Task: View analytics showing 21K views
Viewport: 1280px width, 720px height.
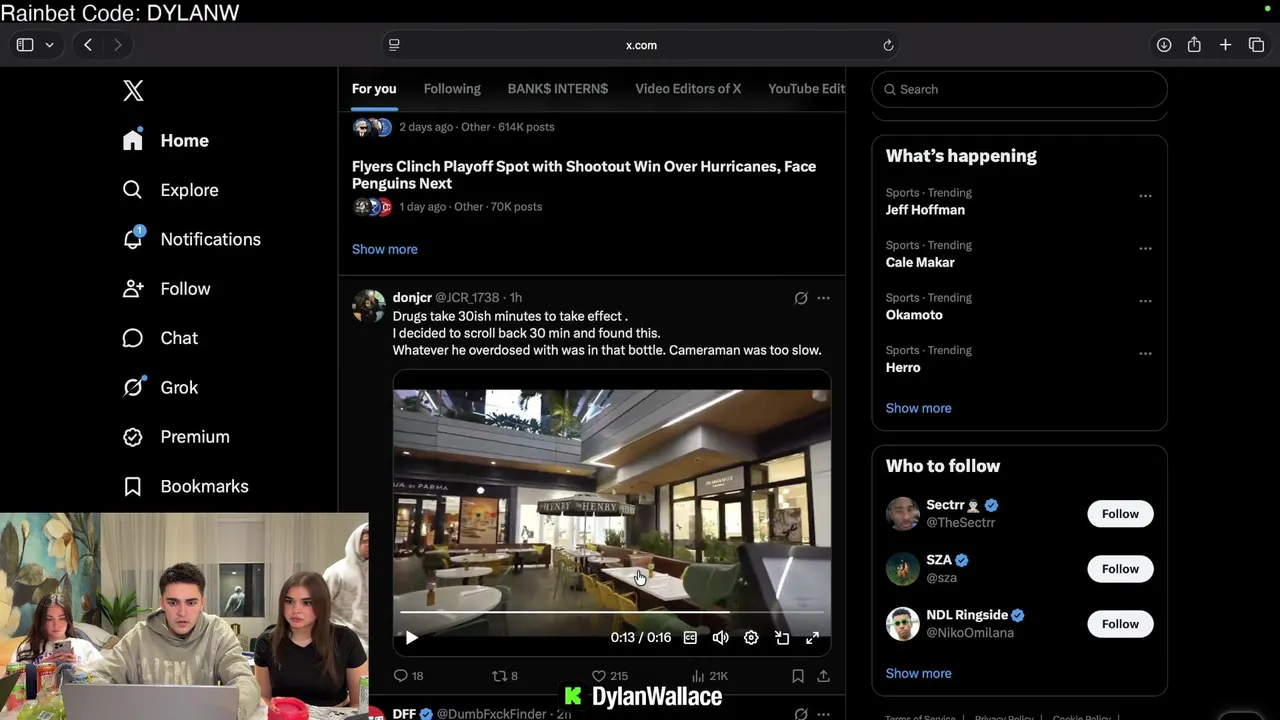Action: (x=709, y=676)
